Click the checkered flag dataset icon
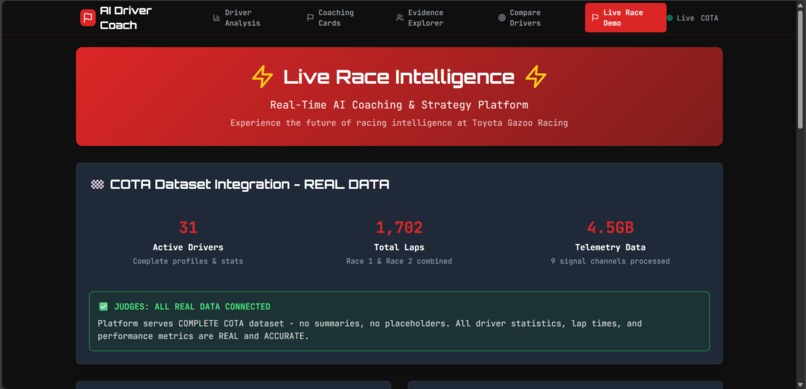Screen dimensions: 806x389 tap(97, 184)
